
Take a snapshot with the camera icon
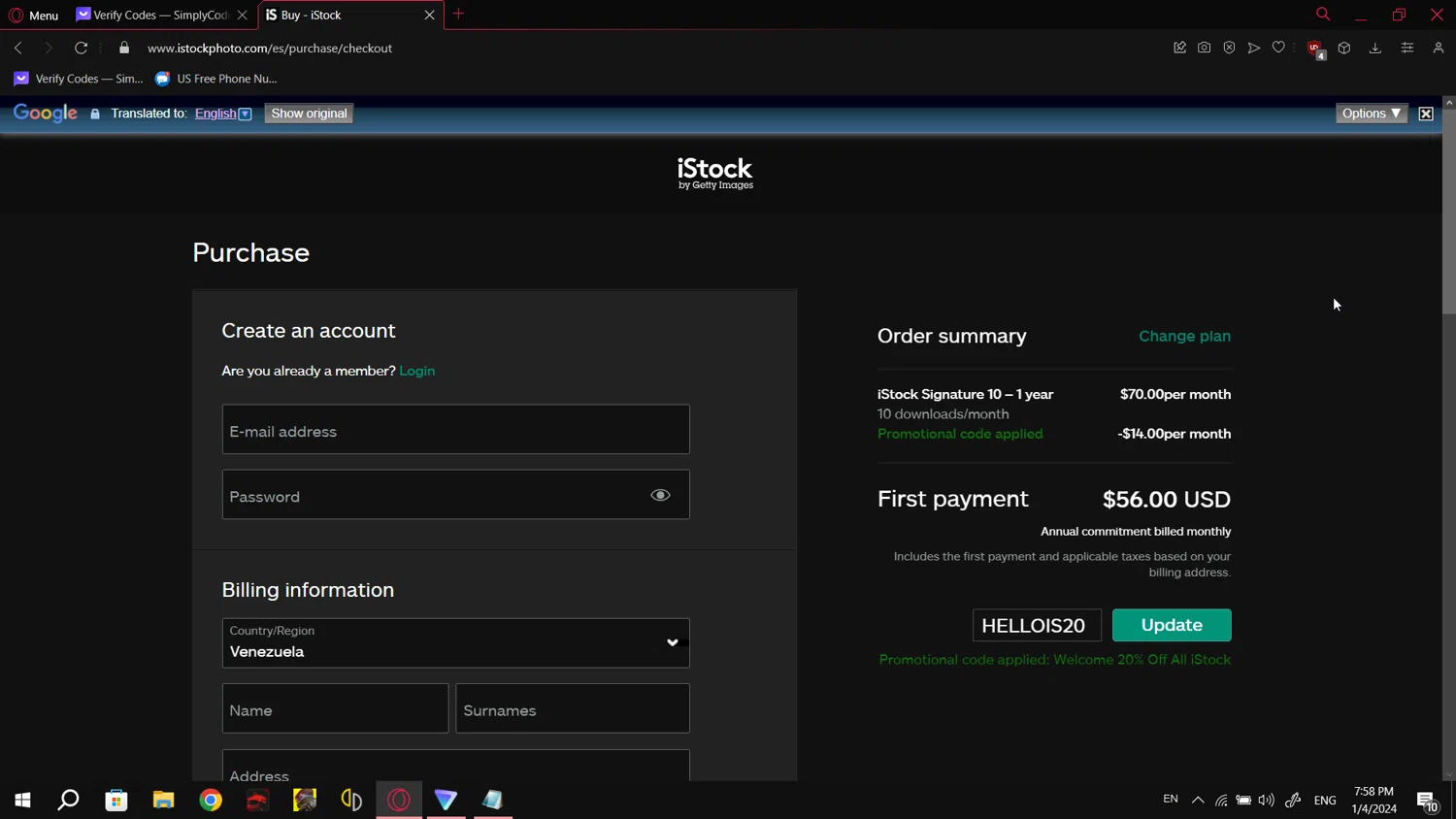pos(1204,48)
